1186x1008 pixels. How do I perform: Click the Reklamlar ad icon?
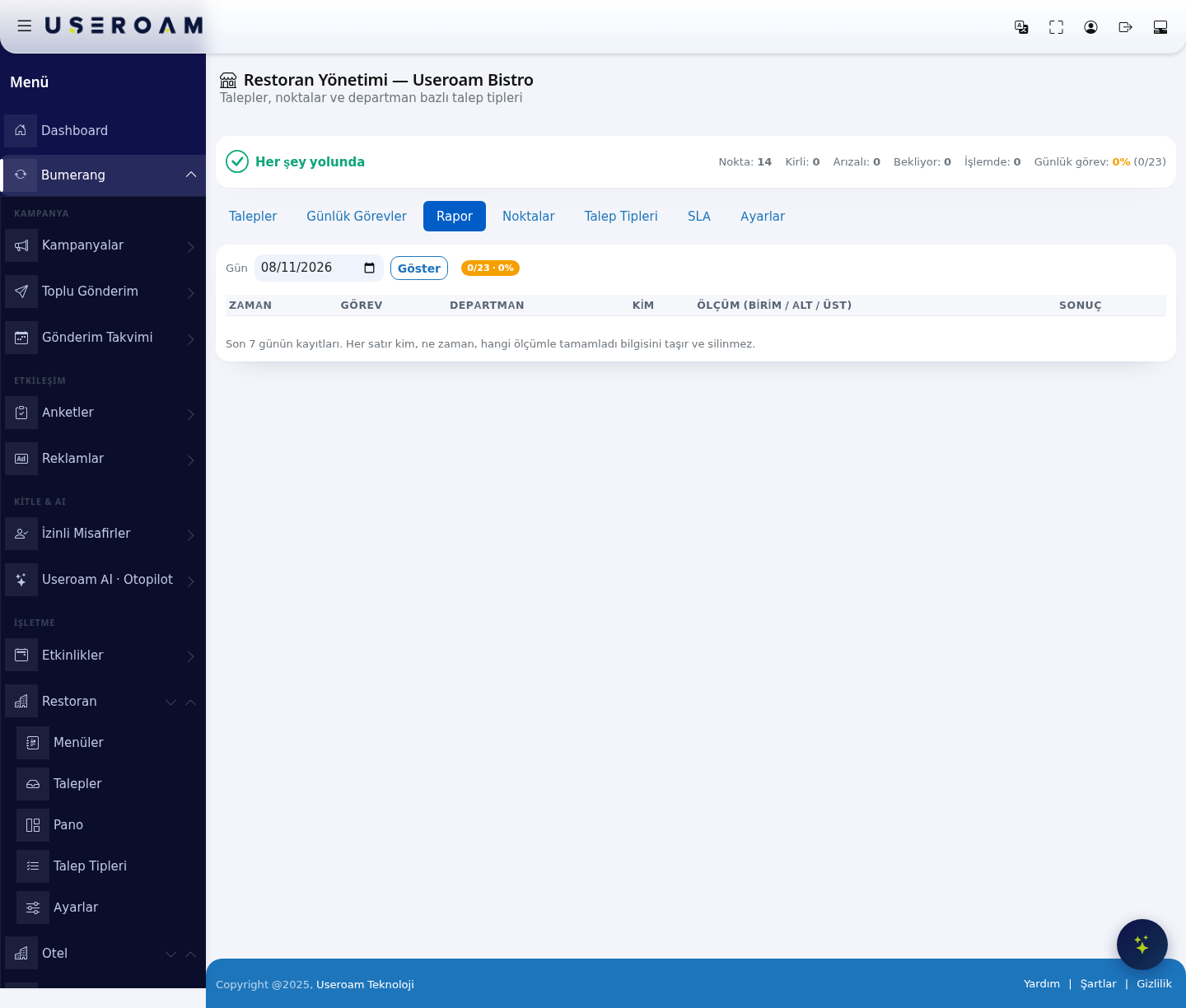tap(21, 459)
